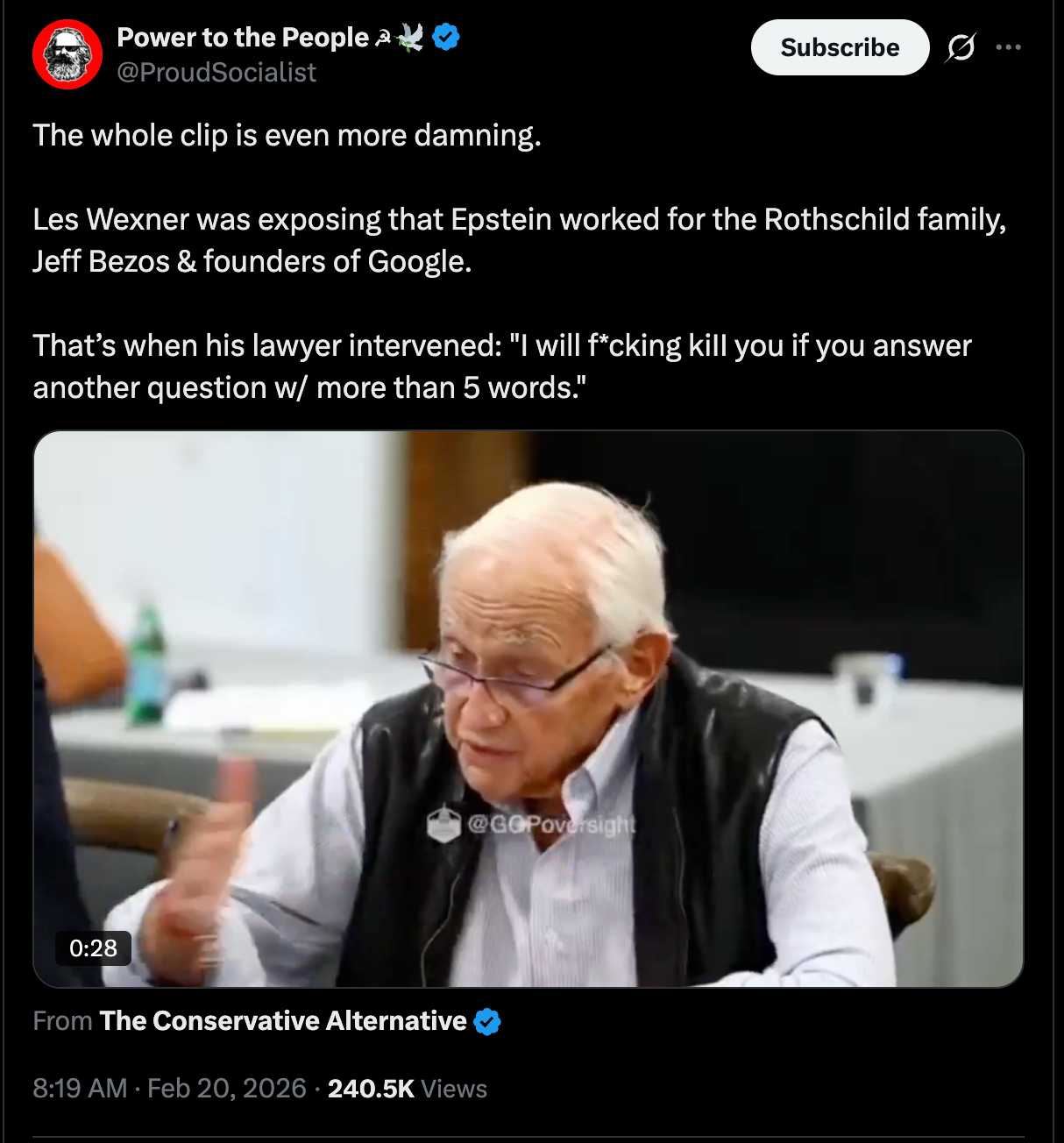Click the 'From' label under the video
Image resolution: width=1064 pixels, height=1143 pixels.
(62, 1021)
